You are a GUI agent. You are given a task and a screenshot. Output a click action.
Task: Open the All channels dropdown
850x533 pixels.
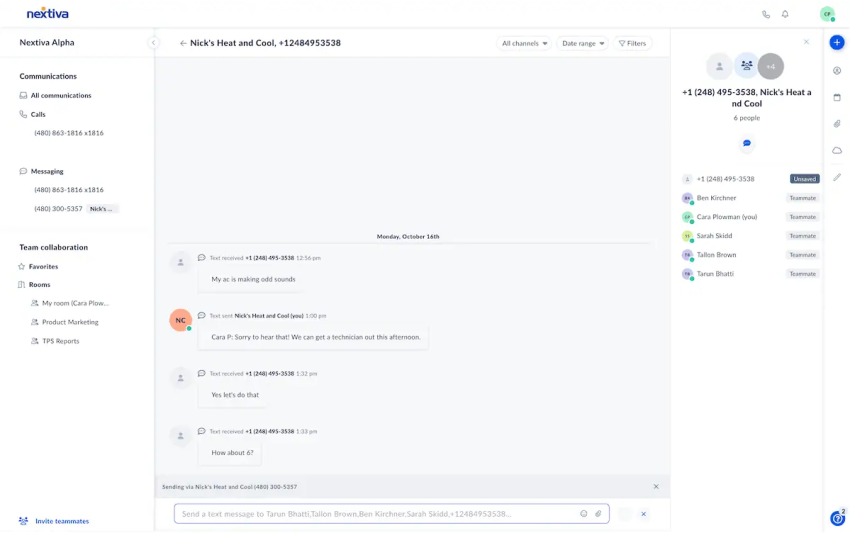(x=524, y=43)
